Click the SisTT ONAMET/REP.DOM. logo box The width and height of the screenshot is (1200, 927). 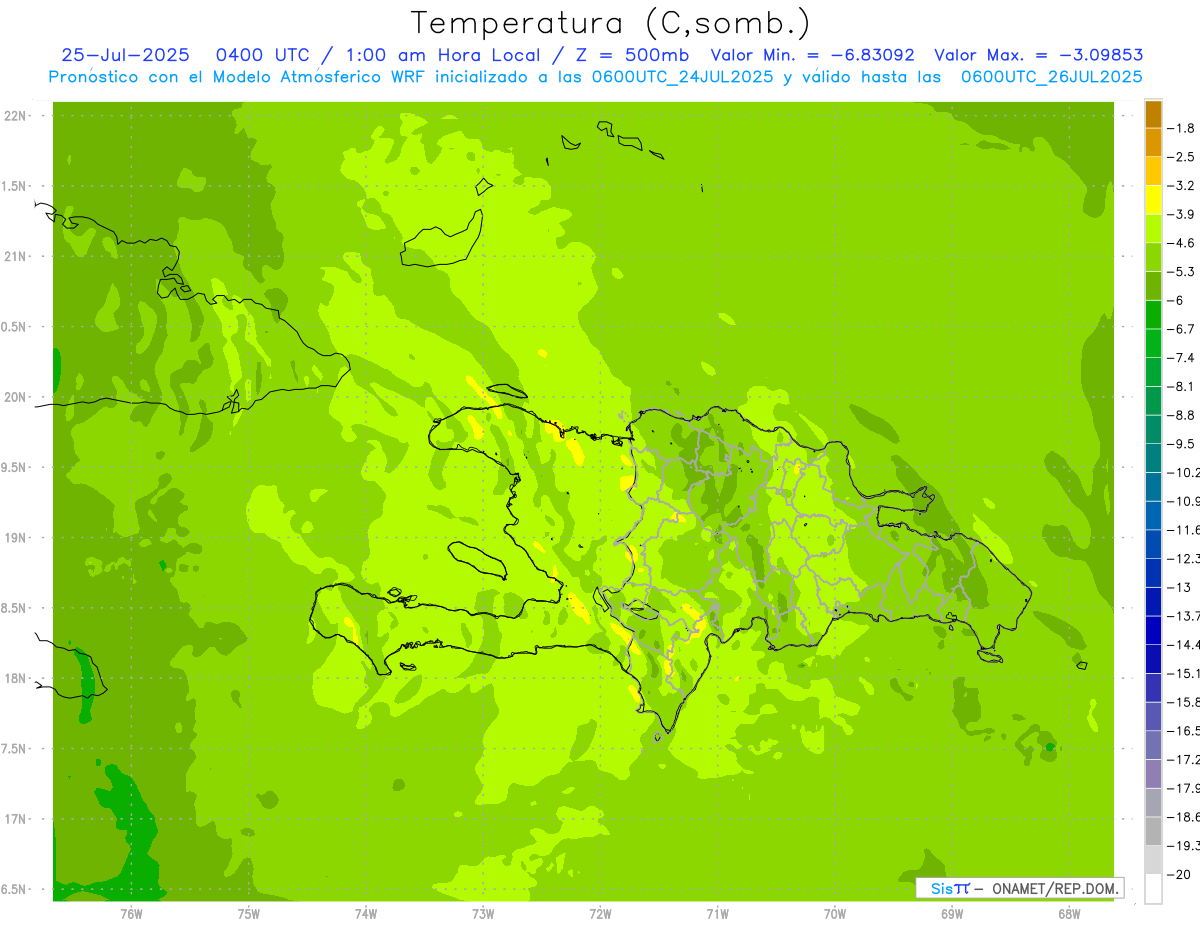[1020, 888]
